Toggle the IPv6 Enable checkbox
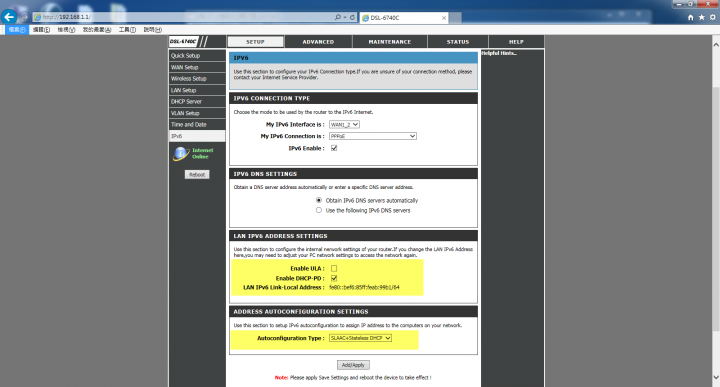 pos(334,148)
